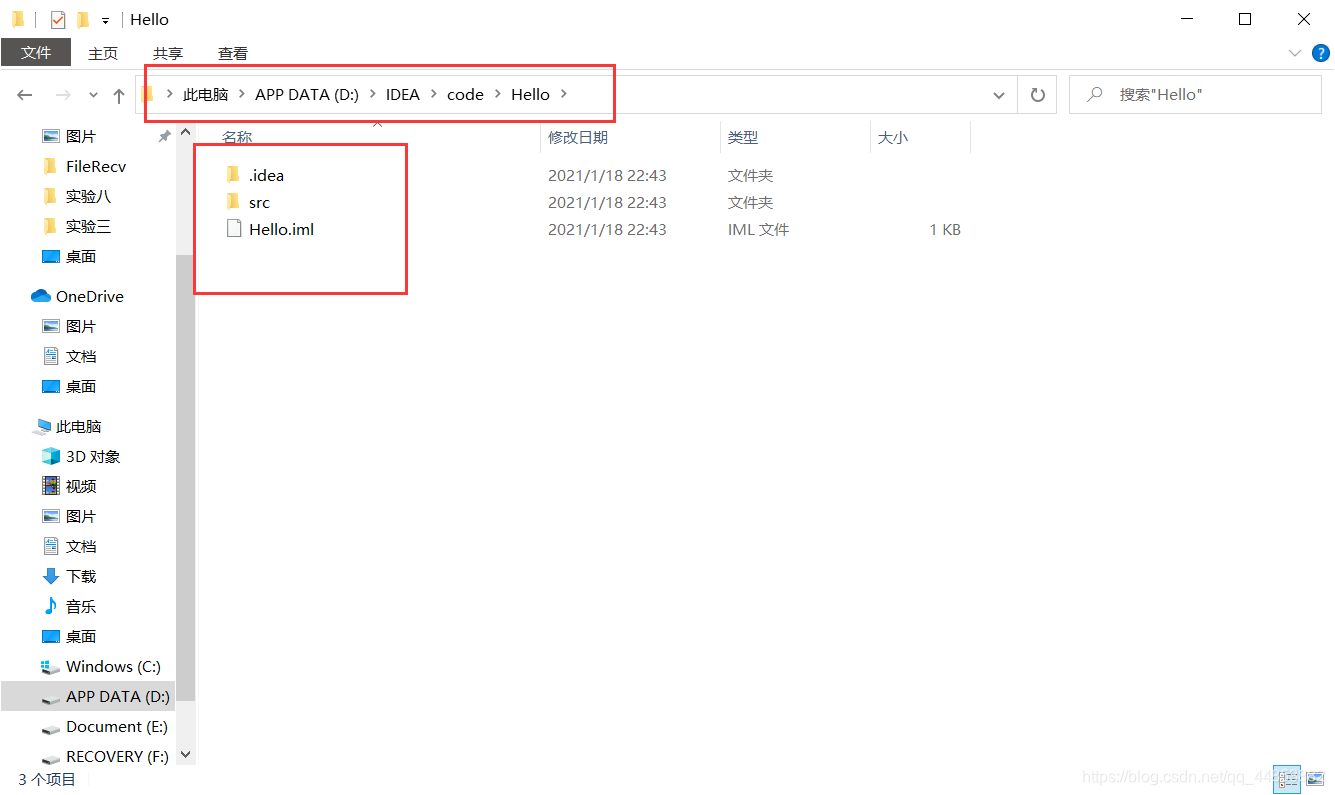
Task: Switch to details view in status bar
Action: point(1287,778)
